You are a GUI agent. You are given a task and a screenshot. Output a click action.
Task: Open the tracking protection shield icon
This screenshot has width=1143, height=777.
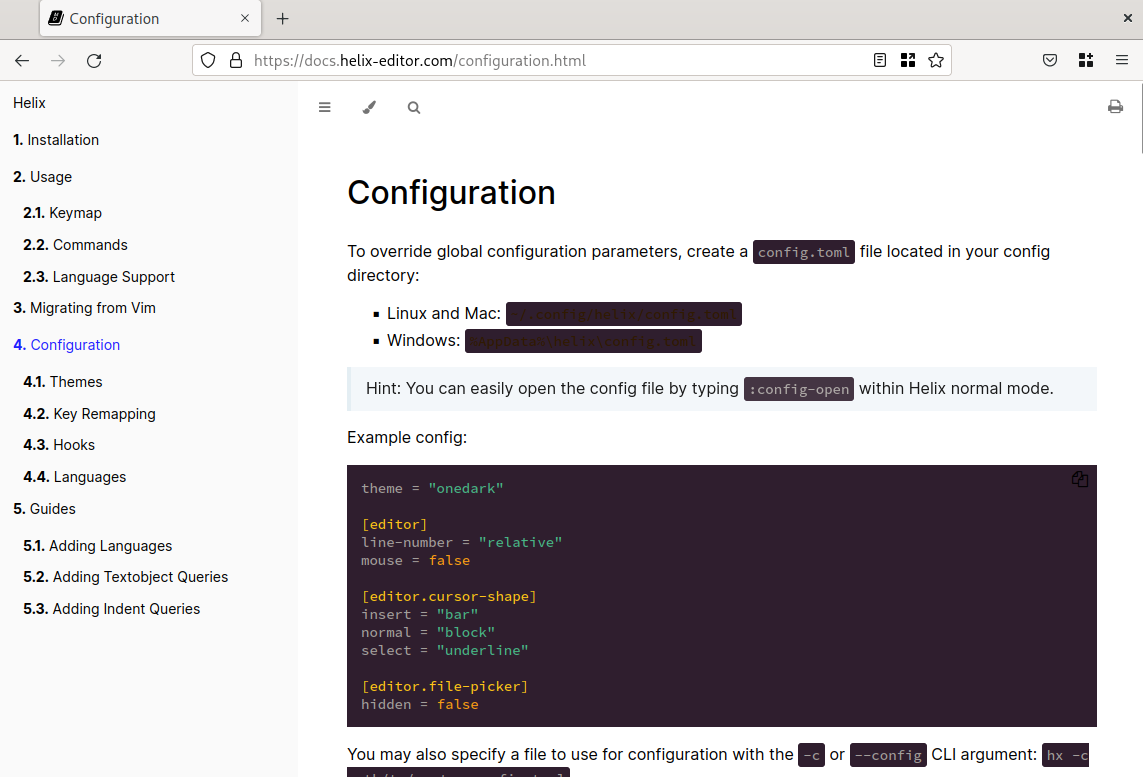(208, 60)
